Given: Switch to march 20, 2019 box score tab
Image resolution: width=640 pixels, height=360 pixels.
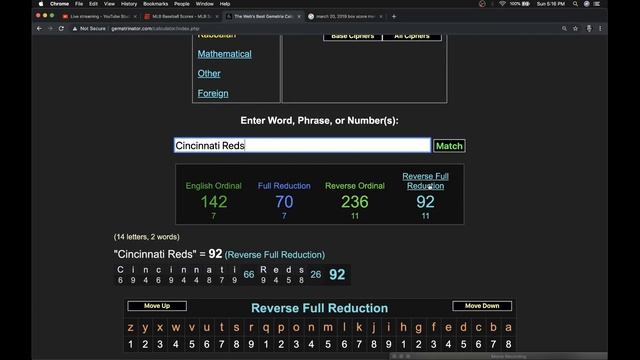Looking at the screenshot, I should (x=345, y=16).
